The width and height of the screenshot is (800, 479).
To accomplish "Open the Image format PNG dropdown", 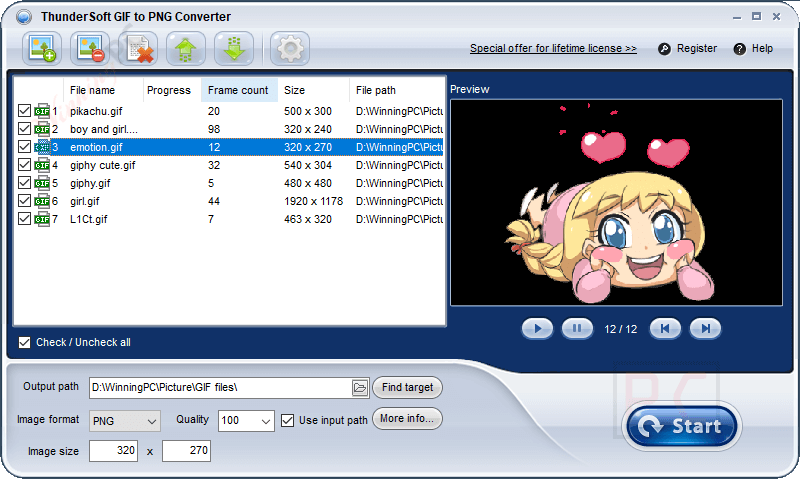I will pyautogui.click(x=124, y=421).
